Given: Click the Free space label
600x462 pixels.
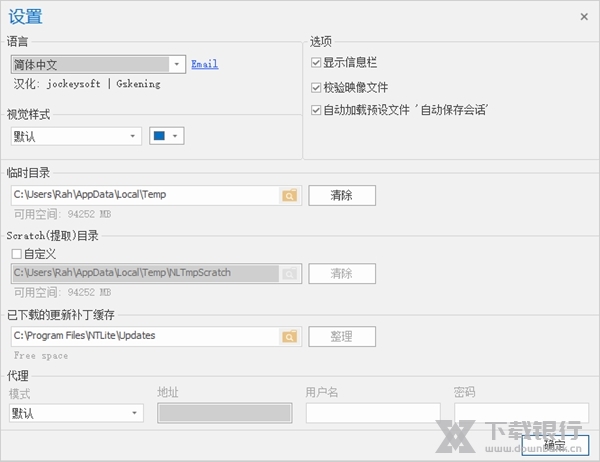Looking at the screenshot, I should [x=41, y=356].
